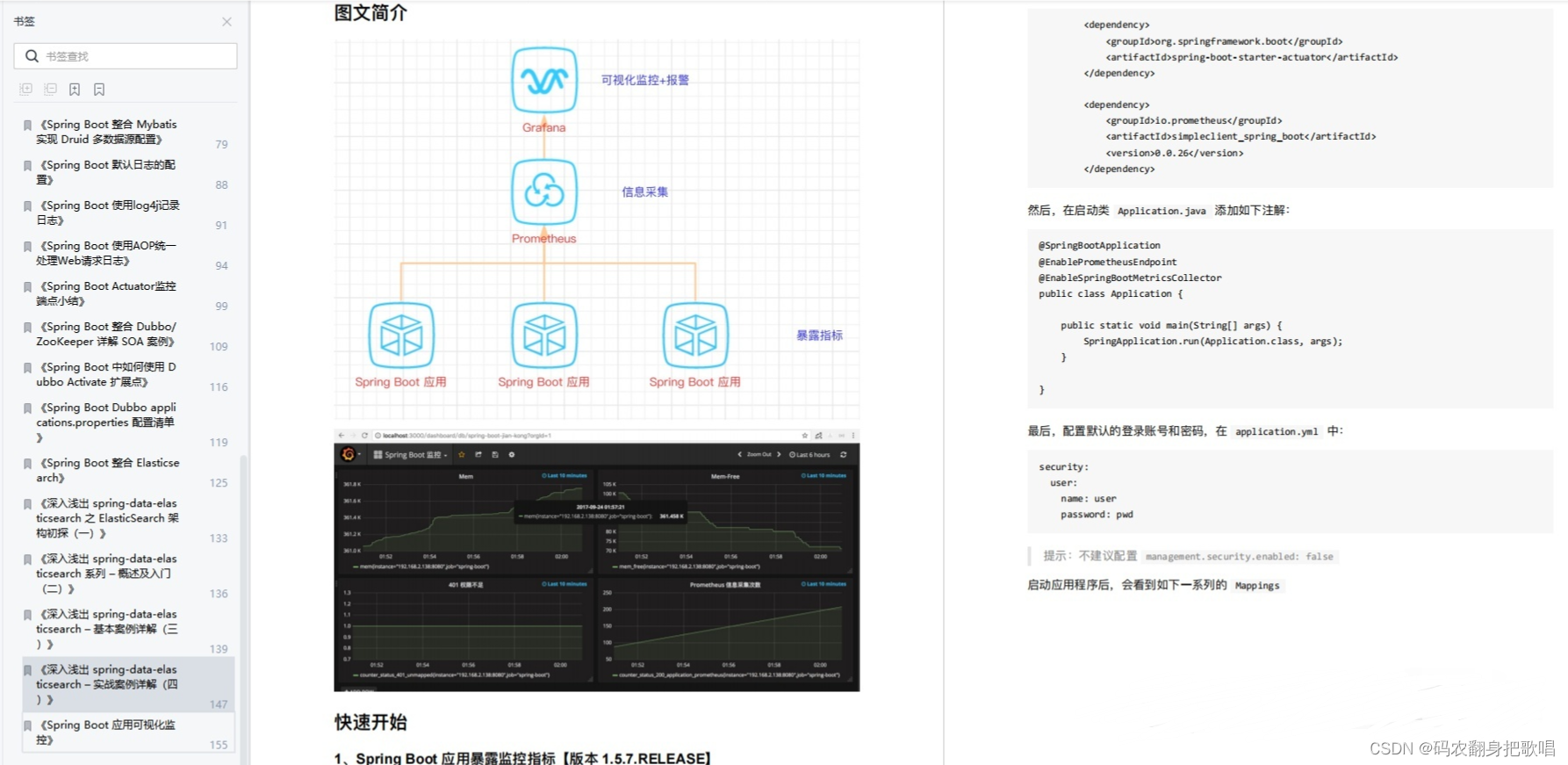Open bookmark 《Spring Boot 使用AOP统一处理Web请求日志》
The width and height of the screenshot is (1568, 765).
(106, 253)
